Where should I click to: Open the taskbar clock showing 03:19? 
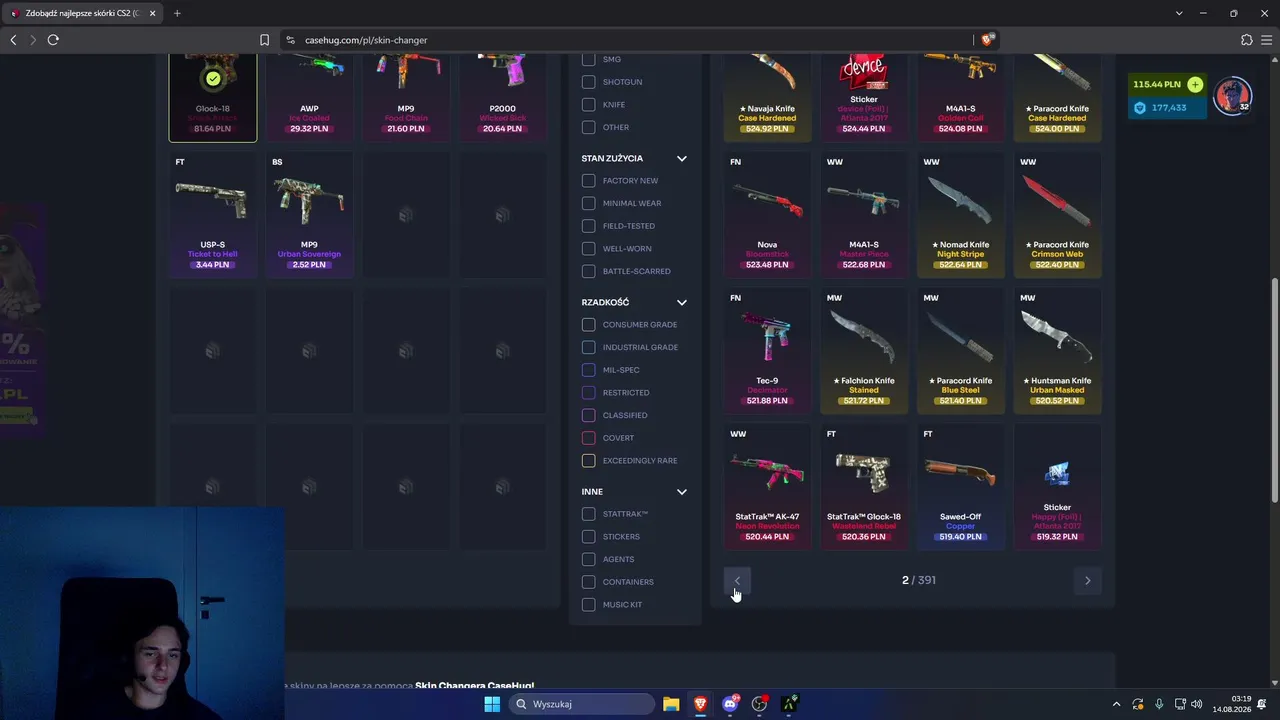(x=1232, y=704)
